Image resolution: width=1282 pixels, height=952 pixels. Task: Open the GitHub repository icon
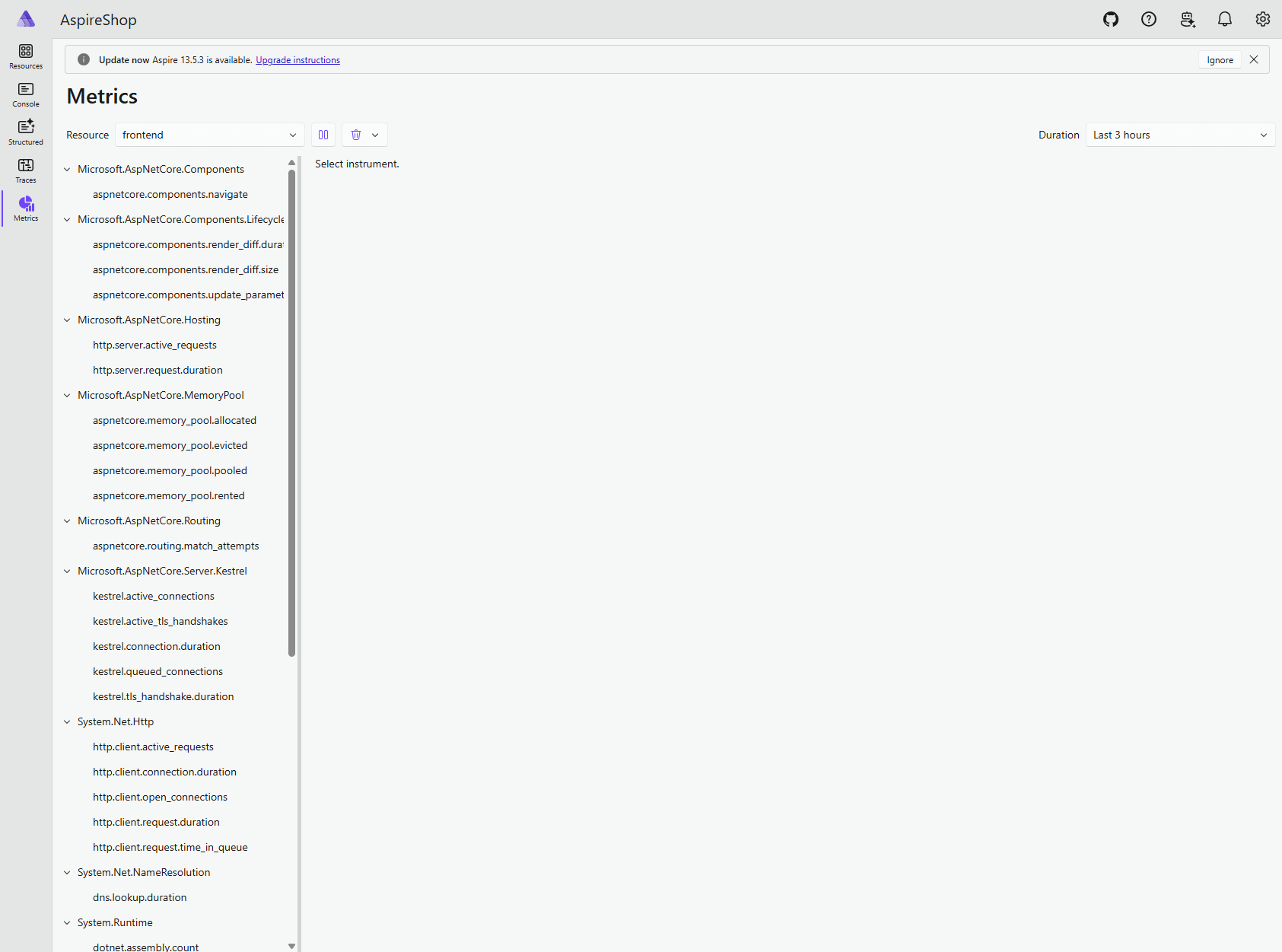1111,20
